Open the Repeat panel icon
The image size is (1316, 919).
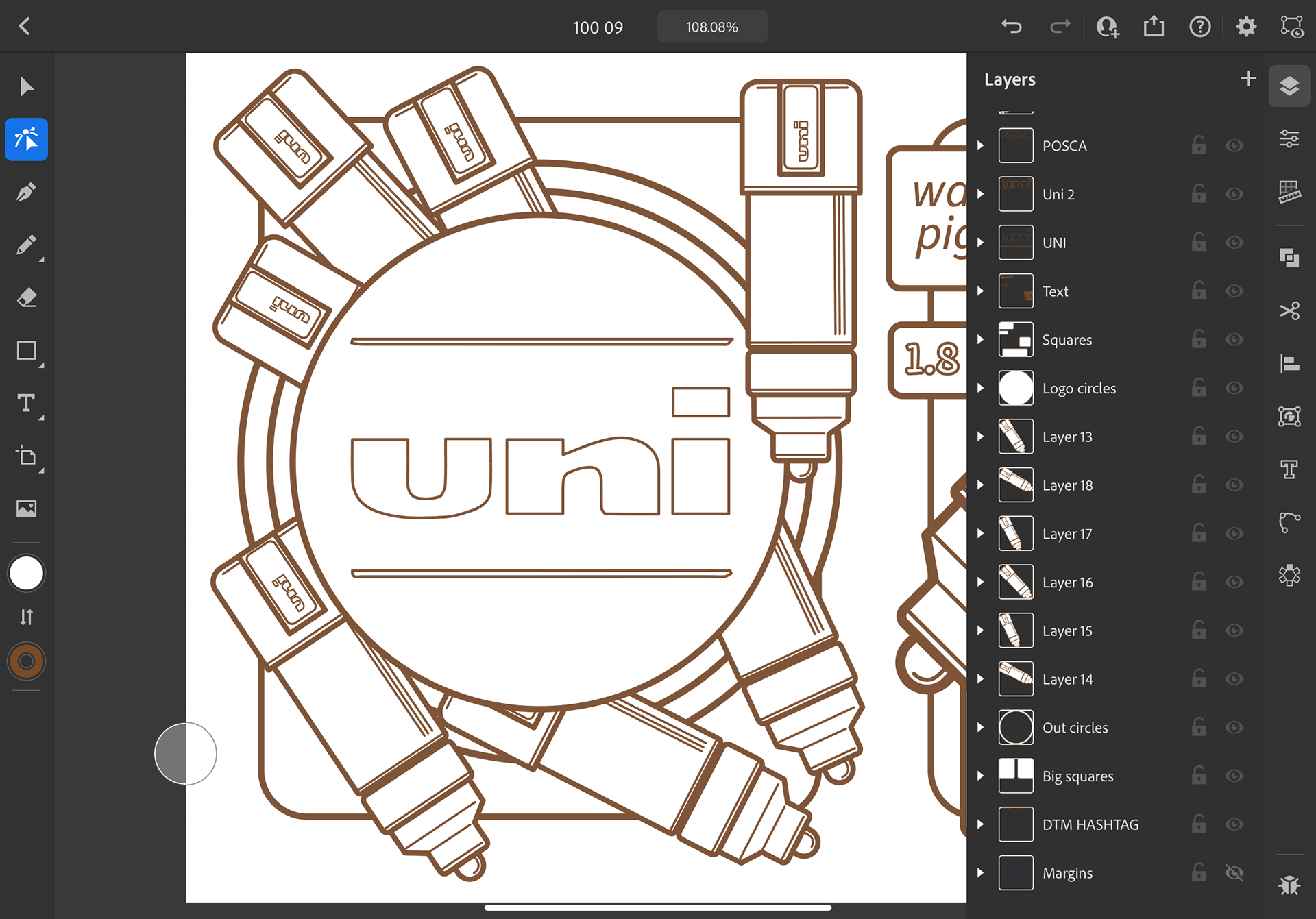(x=1289, y=575)
